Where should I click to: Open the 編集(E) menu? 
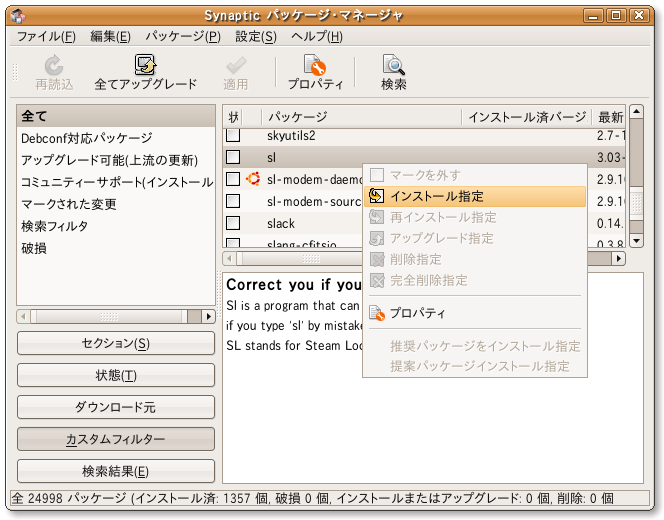click(110, 37)
